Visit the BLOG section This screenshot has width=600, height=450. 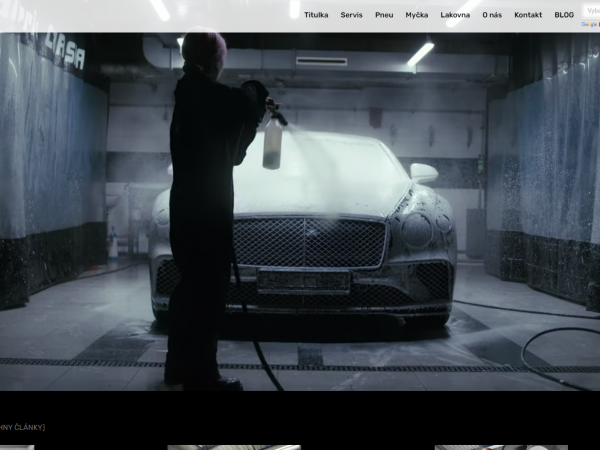click(x=564, y=15)
